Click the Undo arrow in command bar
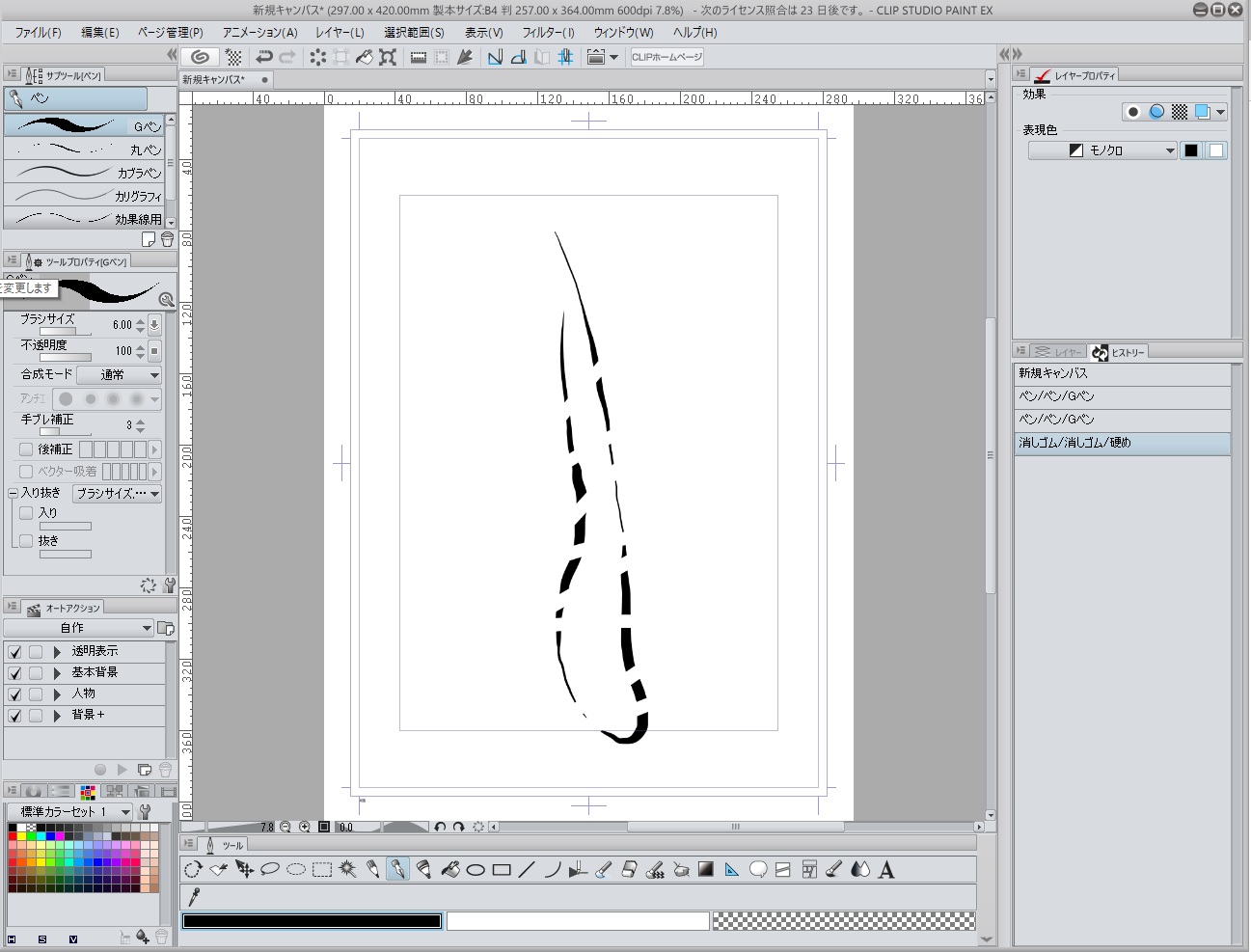Viewport: 1251px width, 952px height. (263, 57)
